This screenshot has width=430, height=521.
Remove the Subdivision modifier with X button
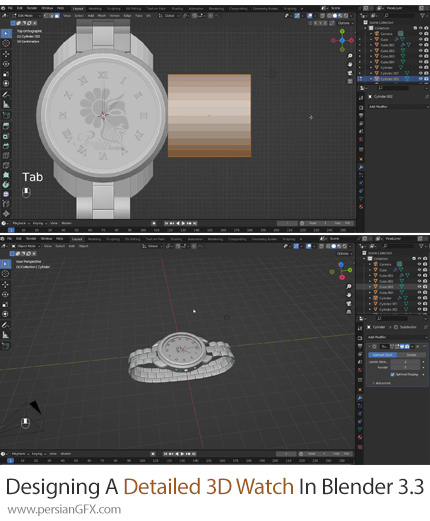pos(418,346)
